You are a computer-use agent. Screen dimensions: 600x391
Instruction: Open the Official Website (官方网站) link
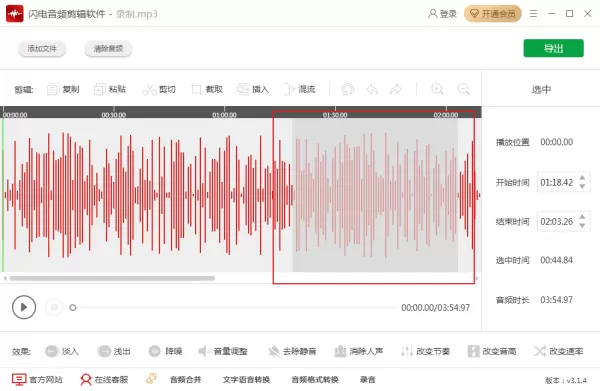[x=37, y=380]
